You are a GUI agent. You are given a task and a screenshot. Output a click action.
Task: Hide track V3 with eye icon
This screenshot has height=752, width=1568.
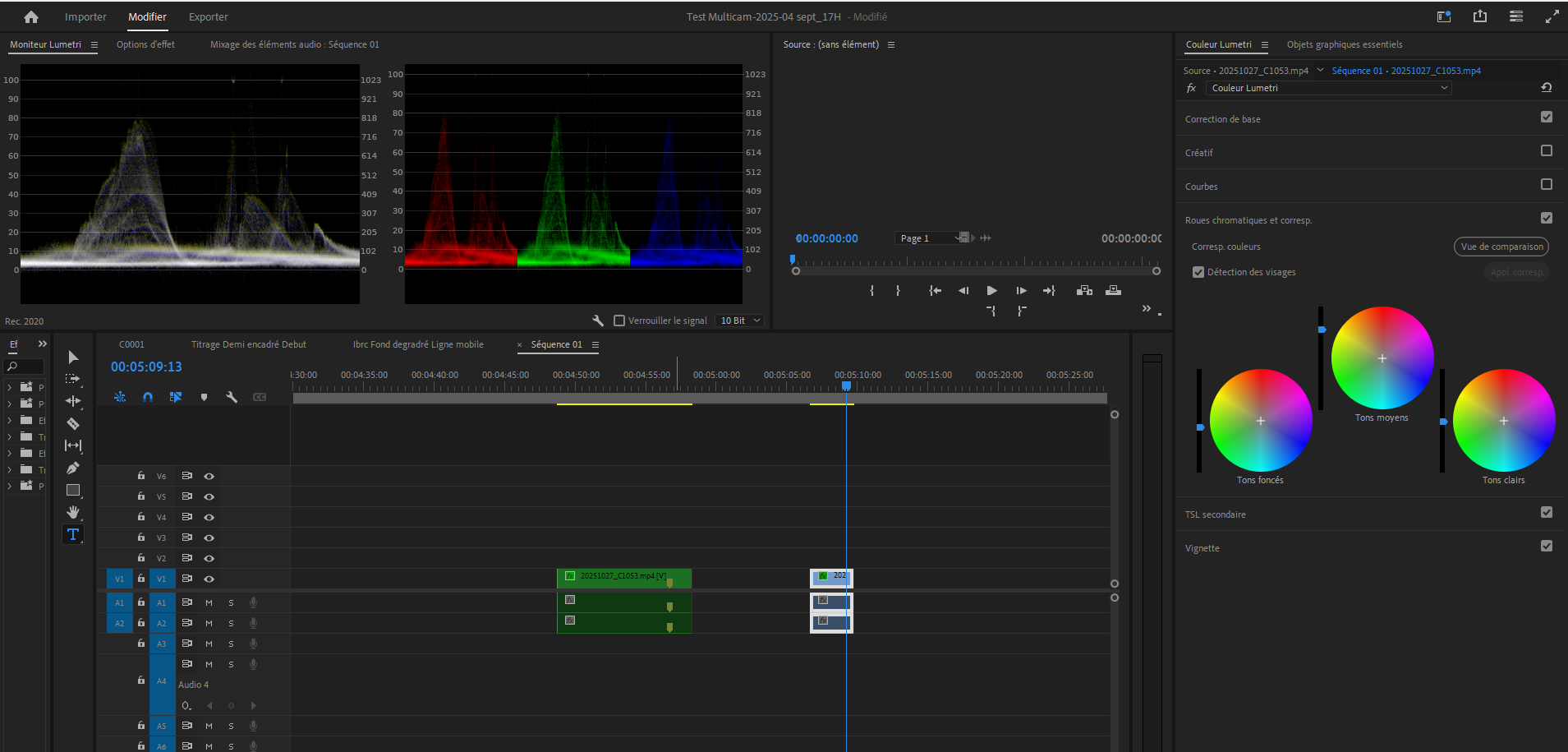(x=209, y=537)
